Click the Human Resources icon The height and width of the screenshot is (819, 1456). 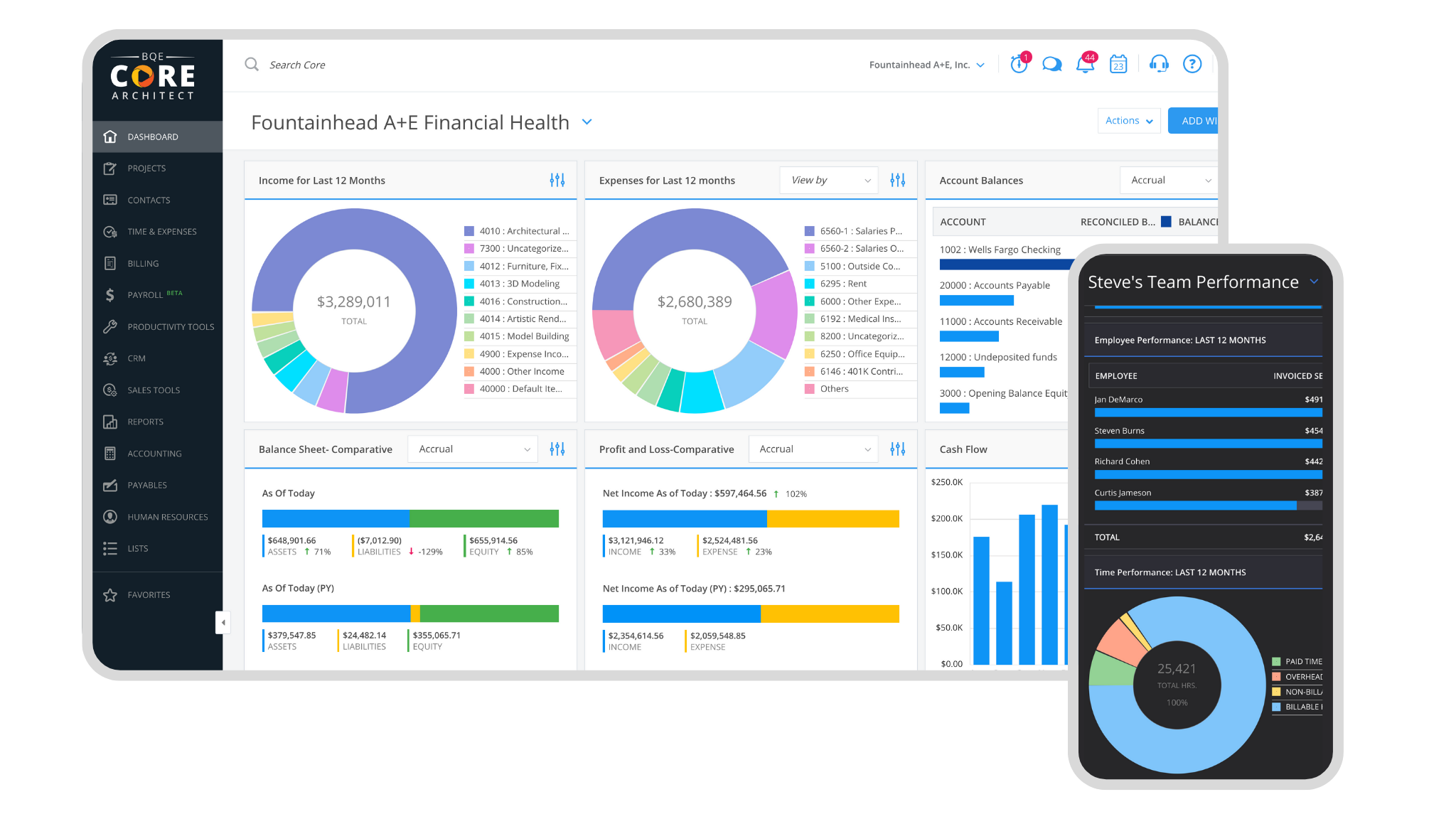pyautogui.click(x=111, y=516)
